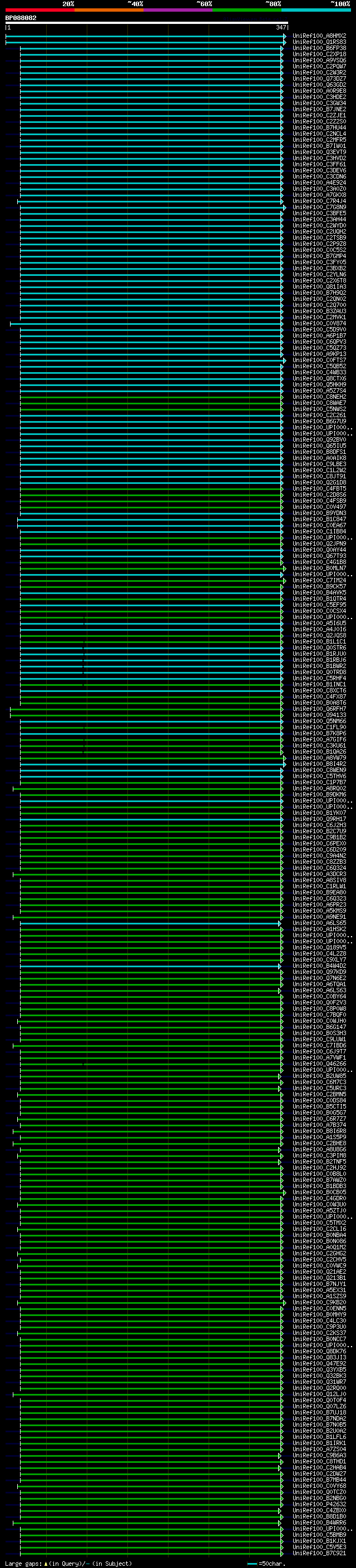Select label UniRef100_B1LFL6
The width and height of the screenshot is (356, 1568).
[319, 1437]
